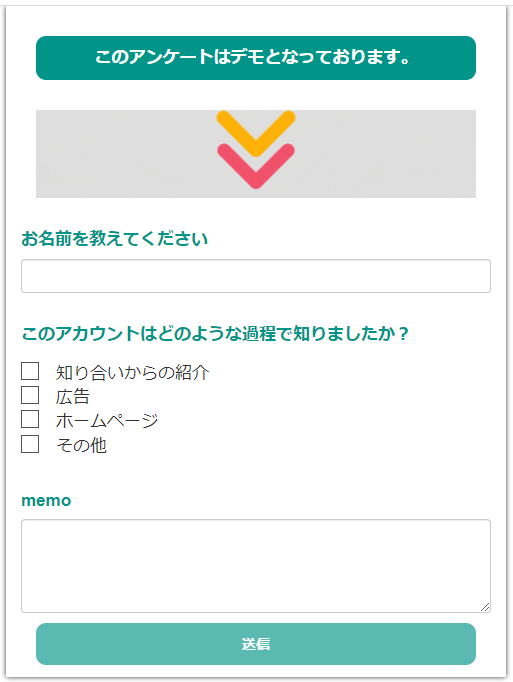Click the yellow down chevron icon
This screenshot has width=513, height=682.
point(256,133)
